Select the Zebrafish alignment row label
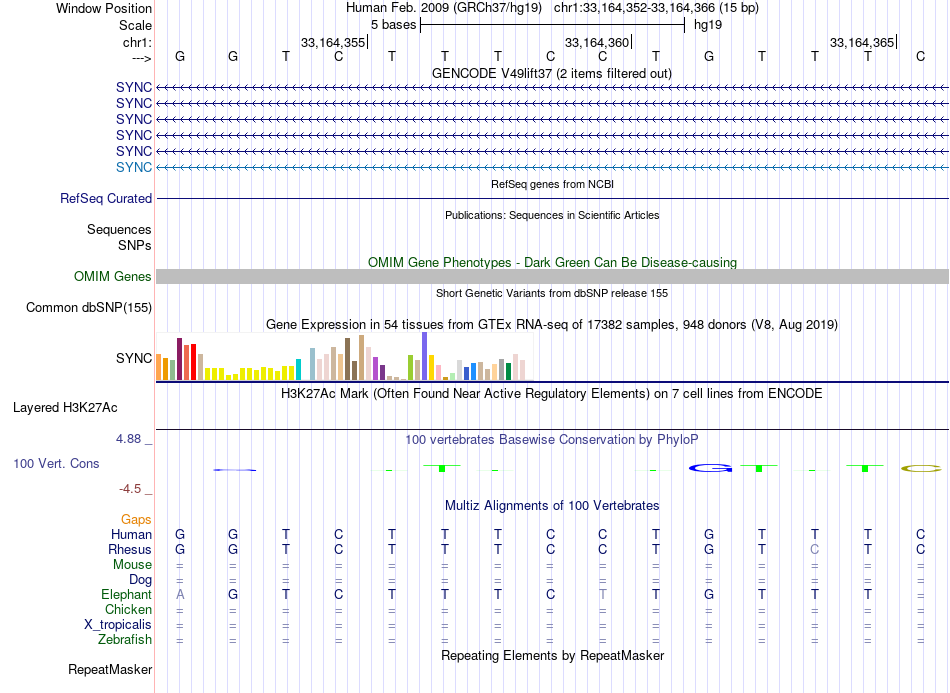This screenshot has height=693, width=950. click(x=125, y=639)
